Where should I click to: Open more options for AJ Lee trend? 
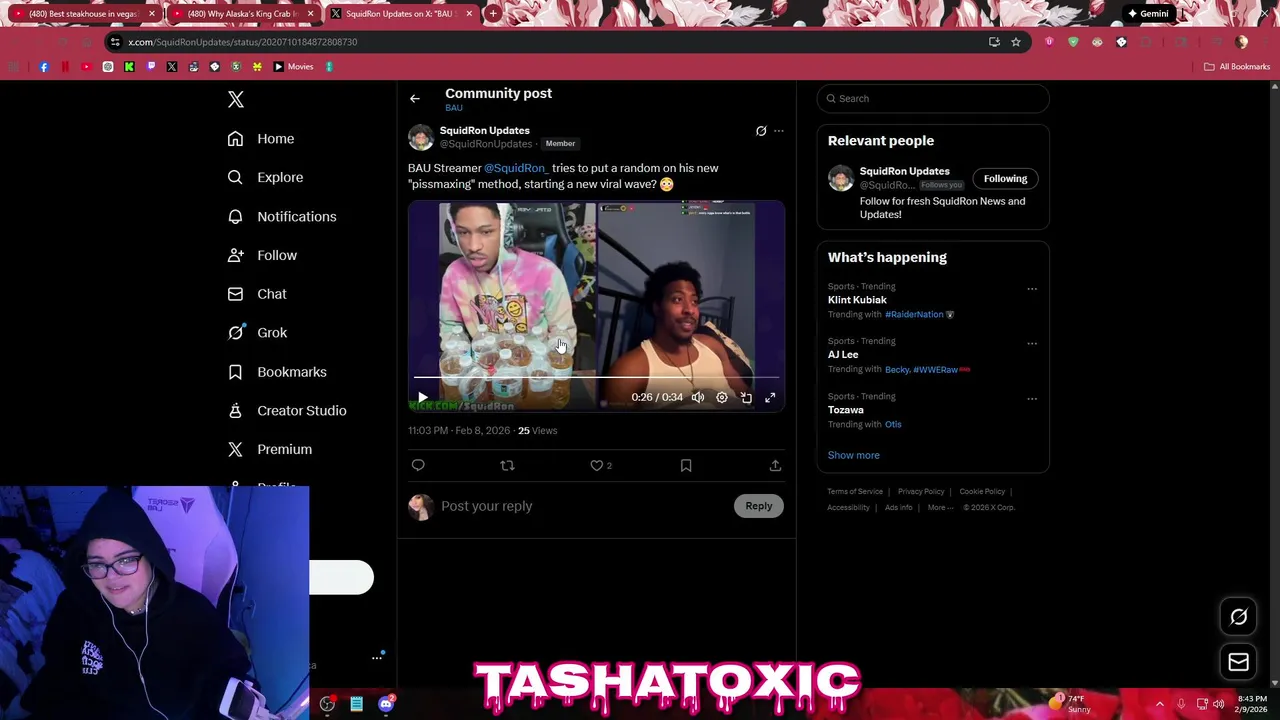point(1032,344)
